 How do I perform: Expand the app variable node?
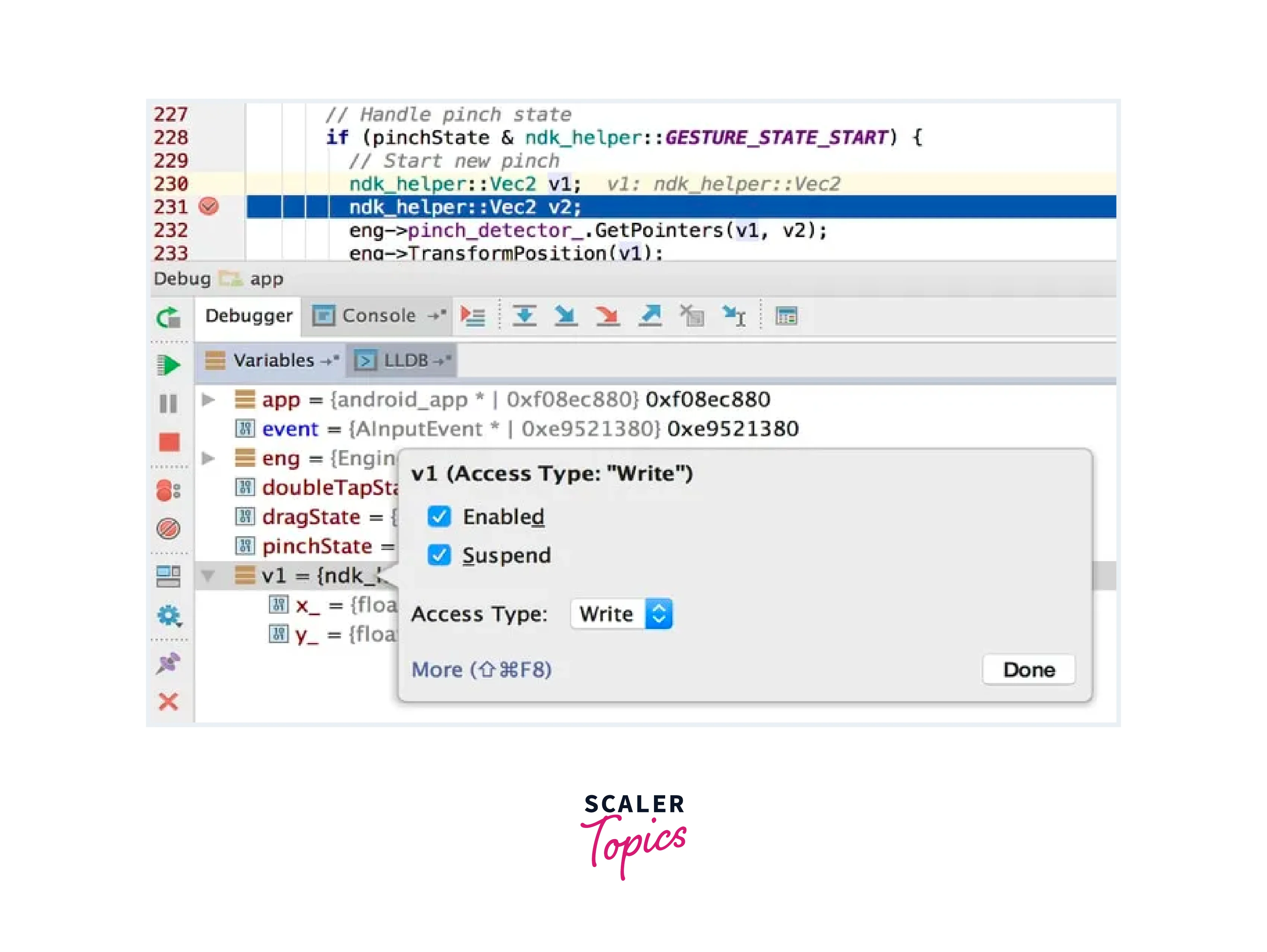click(x=208, y=399)
